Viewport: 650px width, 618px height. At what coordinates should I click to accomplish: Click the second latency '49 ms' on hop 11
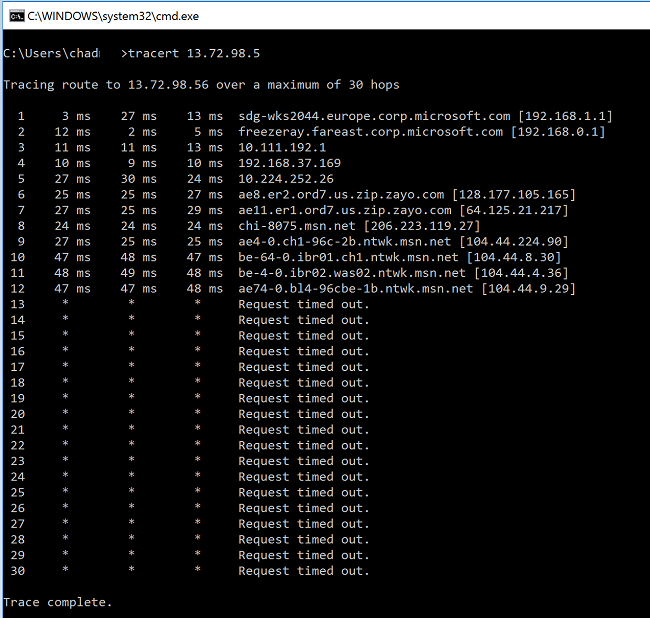pos(139,273)
